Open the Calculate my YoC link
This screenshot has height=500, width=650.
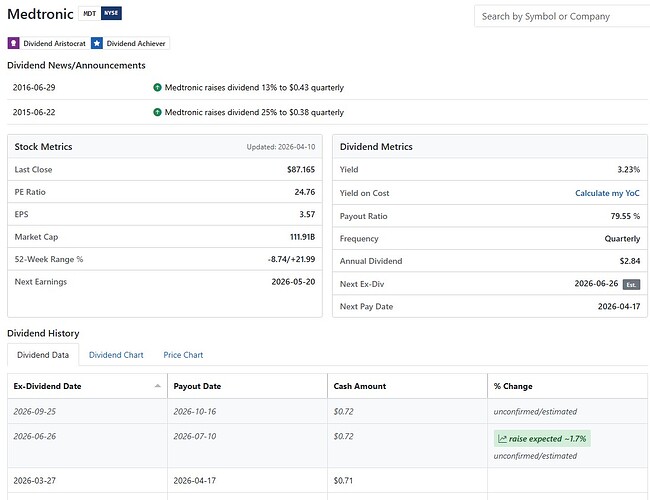pos(607,193)
